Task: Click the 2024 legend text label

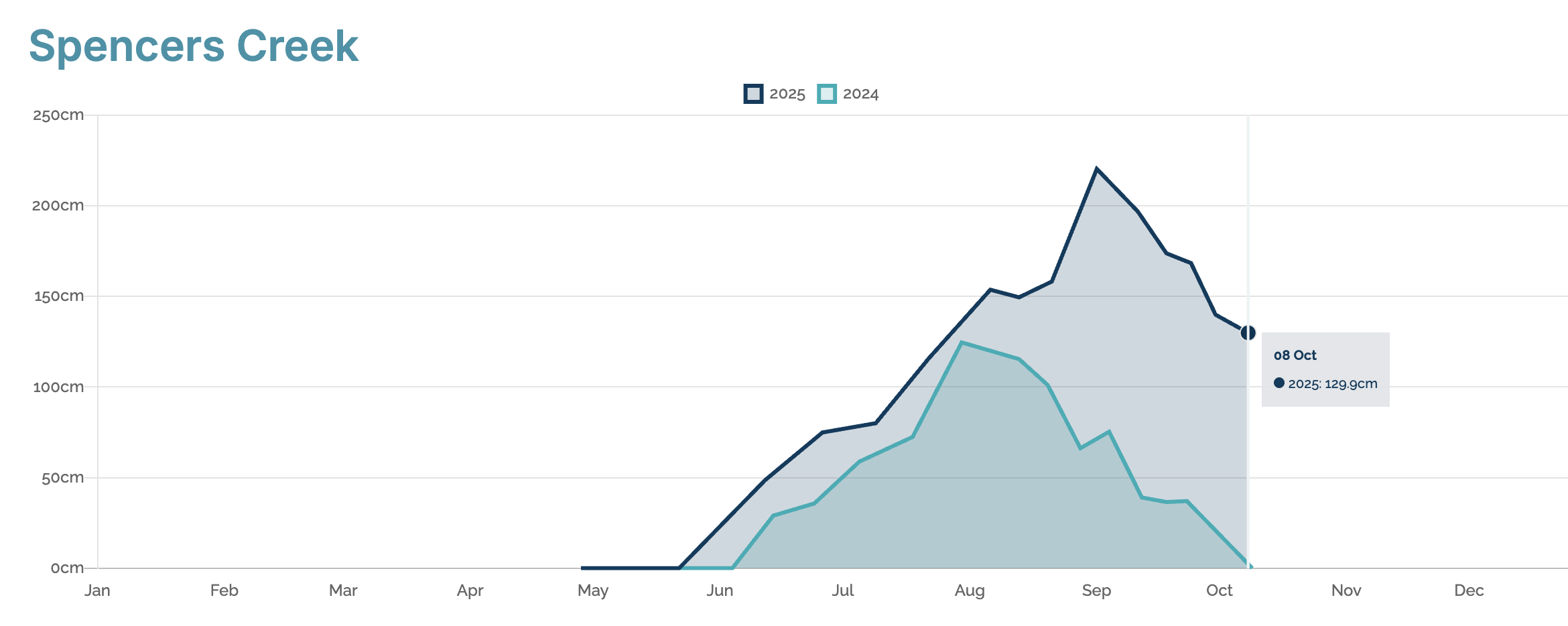Action: point(860,94)
